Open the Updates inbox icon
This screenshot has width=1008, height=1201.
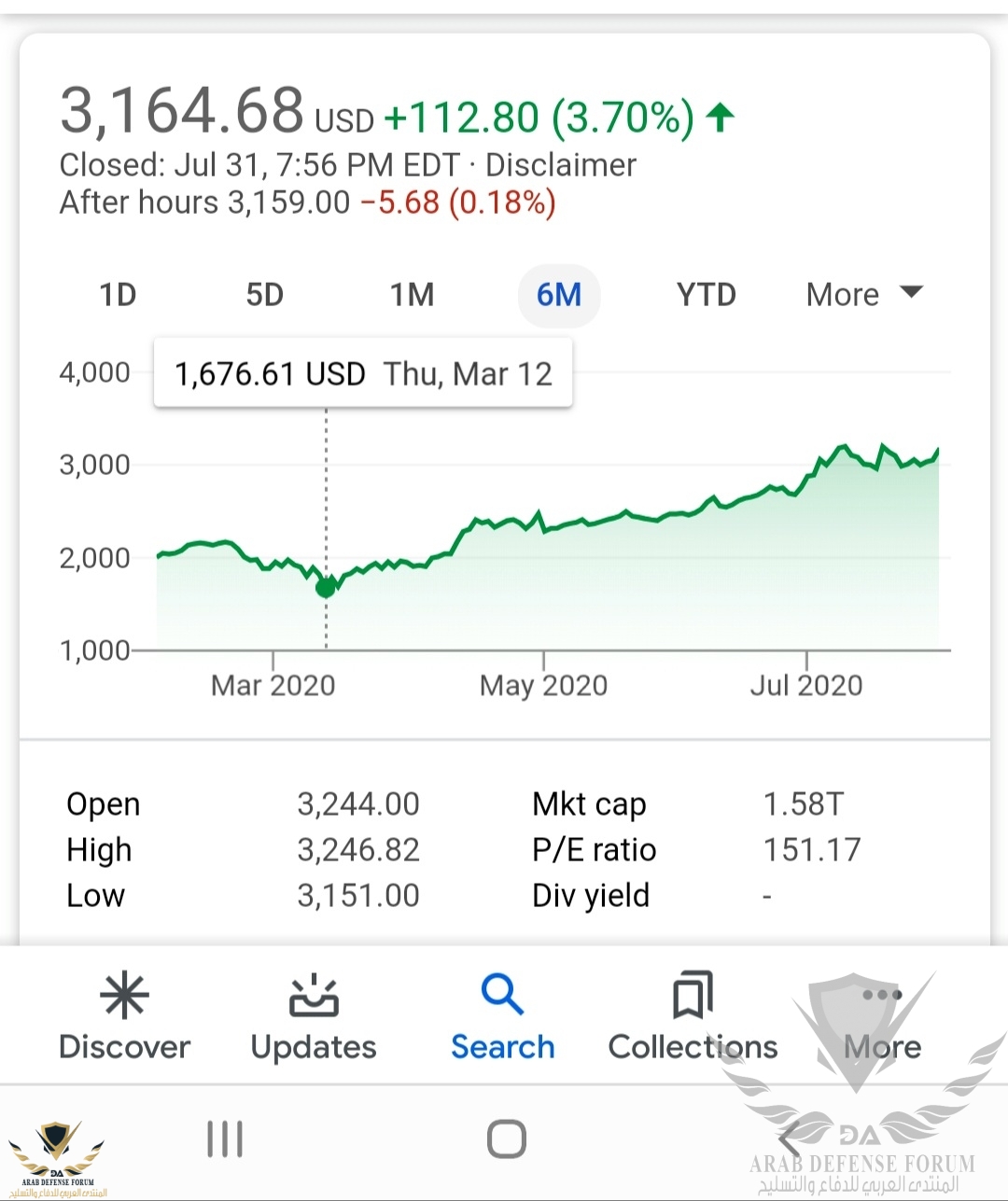point(314,995)
